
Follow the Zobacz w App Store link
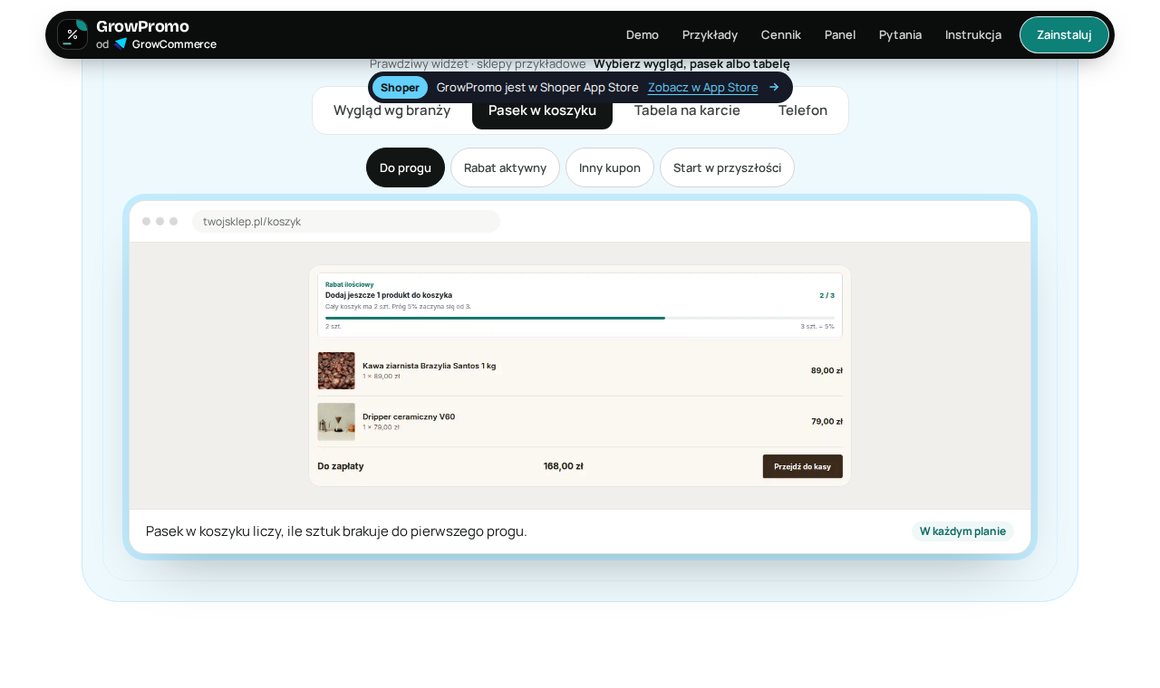pos(703,87)
